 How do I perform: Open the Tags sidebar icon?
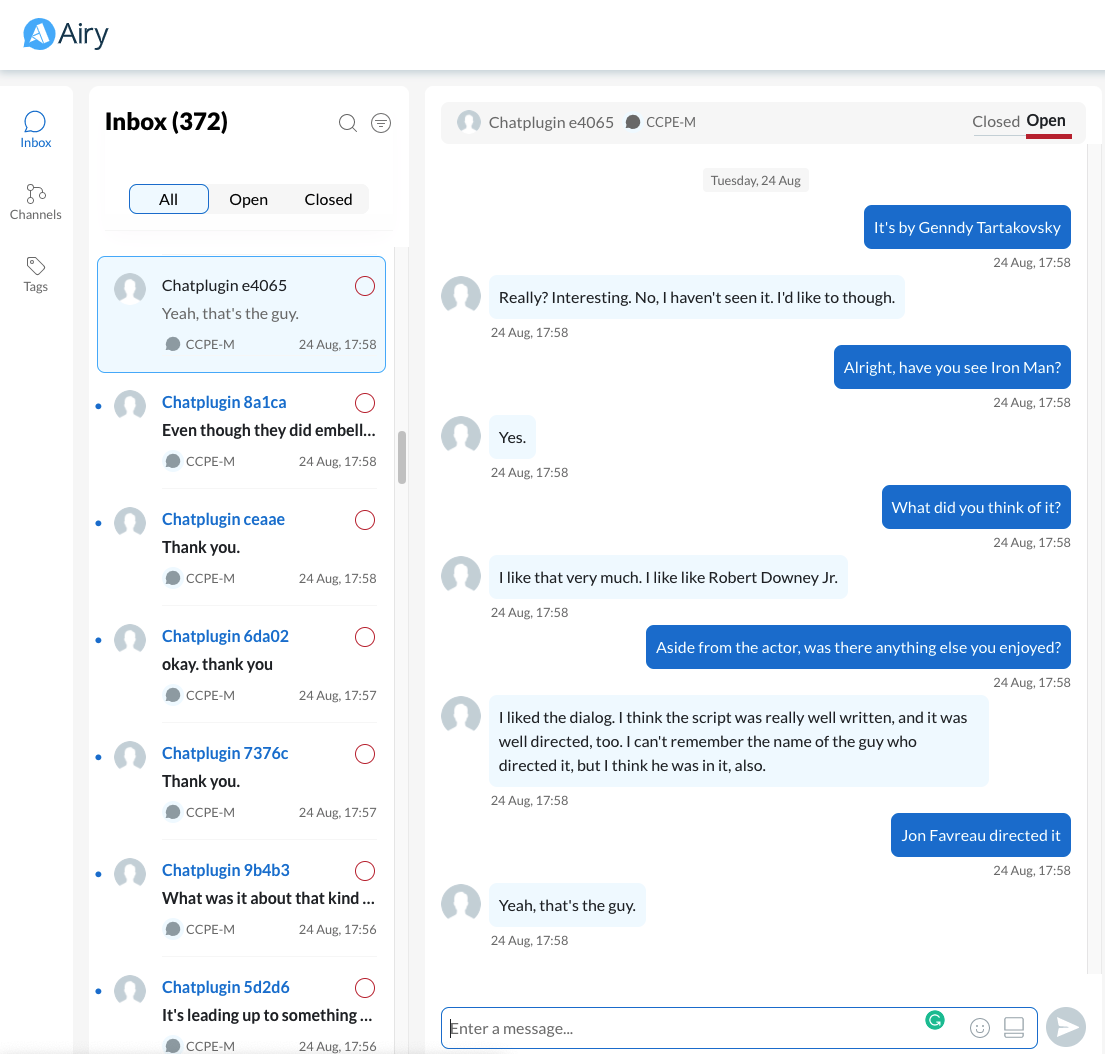point(35,273)
